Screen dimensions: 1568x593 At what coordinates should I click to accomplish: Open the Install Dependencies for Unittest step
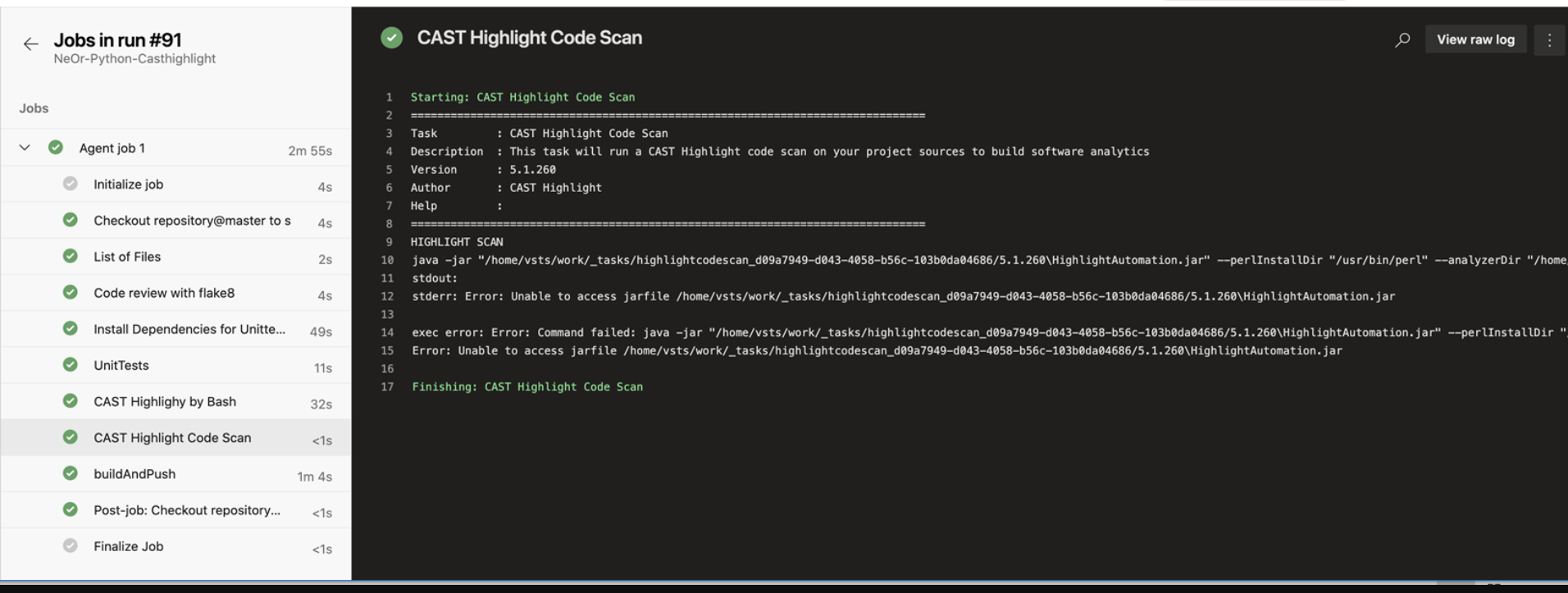click(x=176, y=329)
